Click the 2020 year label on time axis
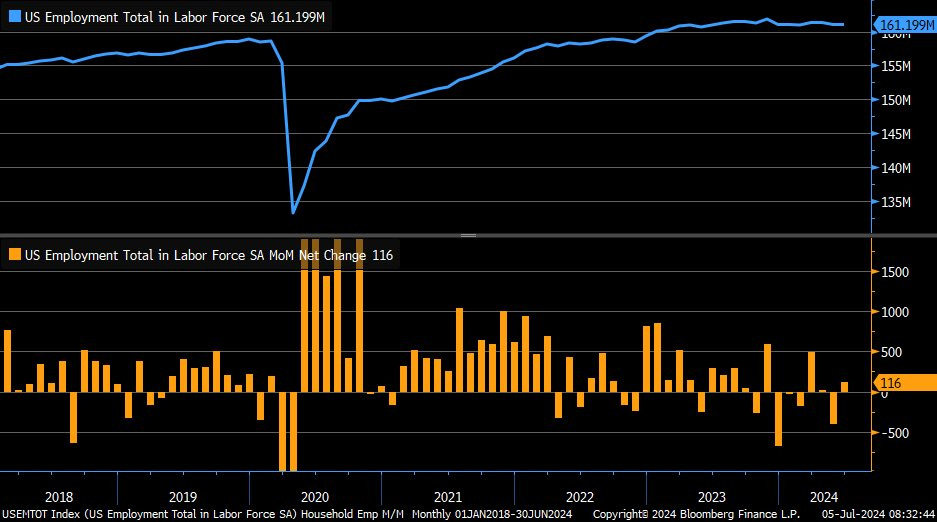937x522 pixels. point(315,497)
